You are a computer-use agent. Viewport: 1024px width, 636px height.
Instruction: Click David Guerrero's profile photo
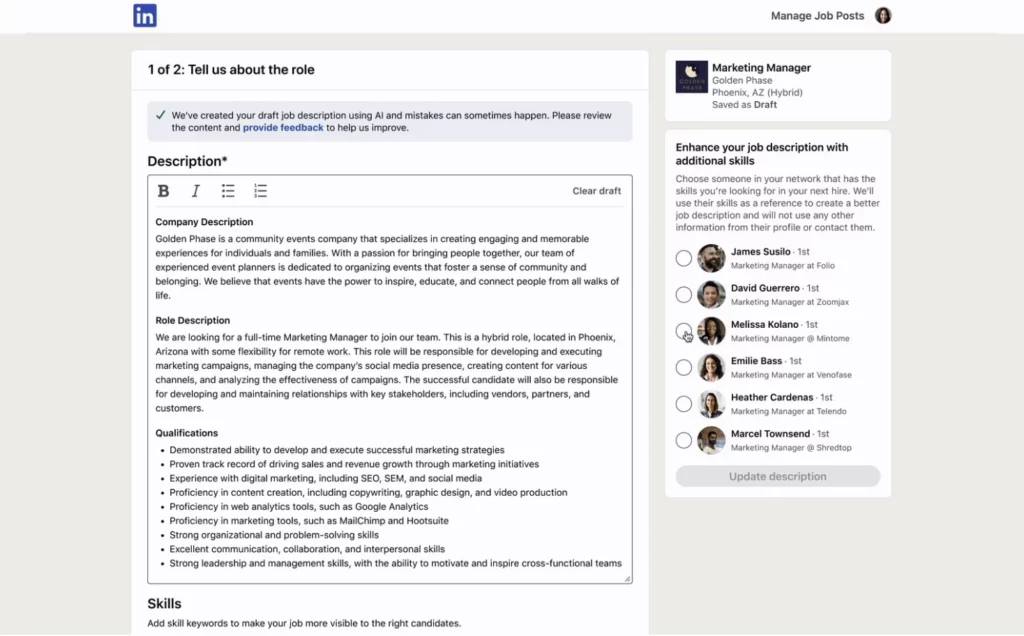(x=711, y=294)
